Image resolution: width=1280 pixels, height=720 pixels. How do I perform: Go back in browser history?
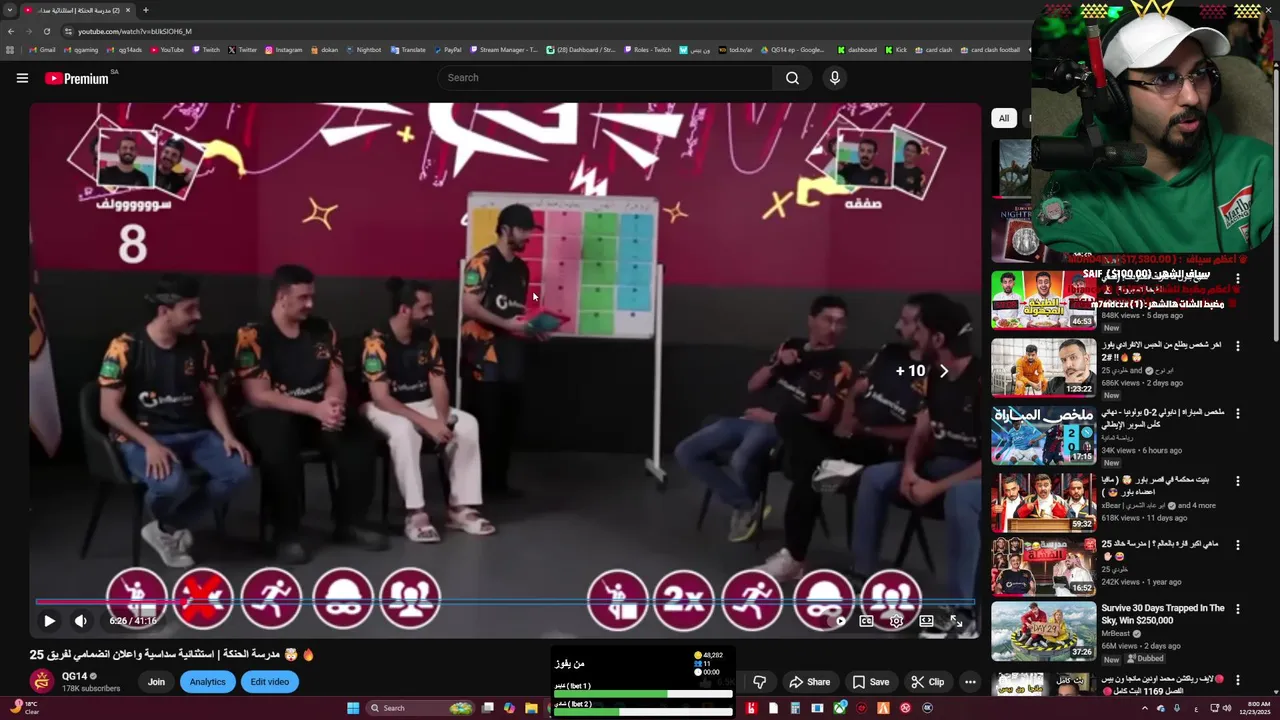click(11, 31)
